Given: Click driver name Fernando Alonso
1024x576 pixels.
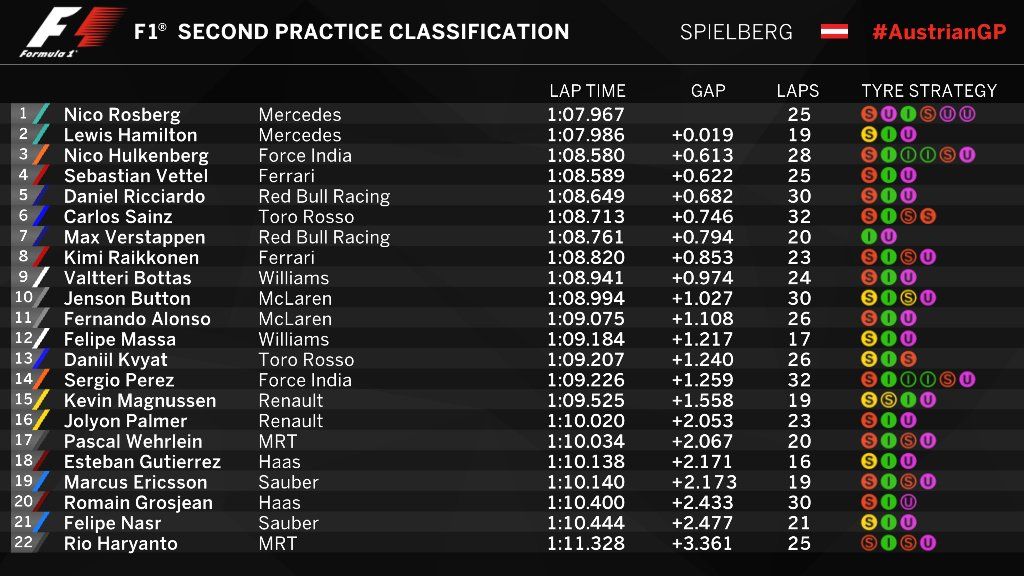Looking at the screenshot, I should pyautogui.click(x=137, y=319).
